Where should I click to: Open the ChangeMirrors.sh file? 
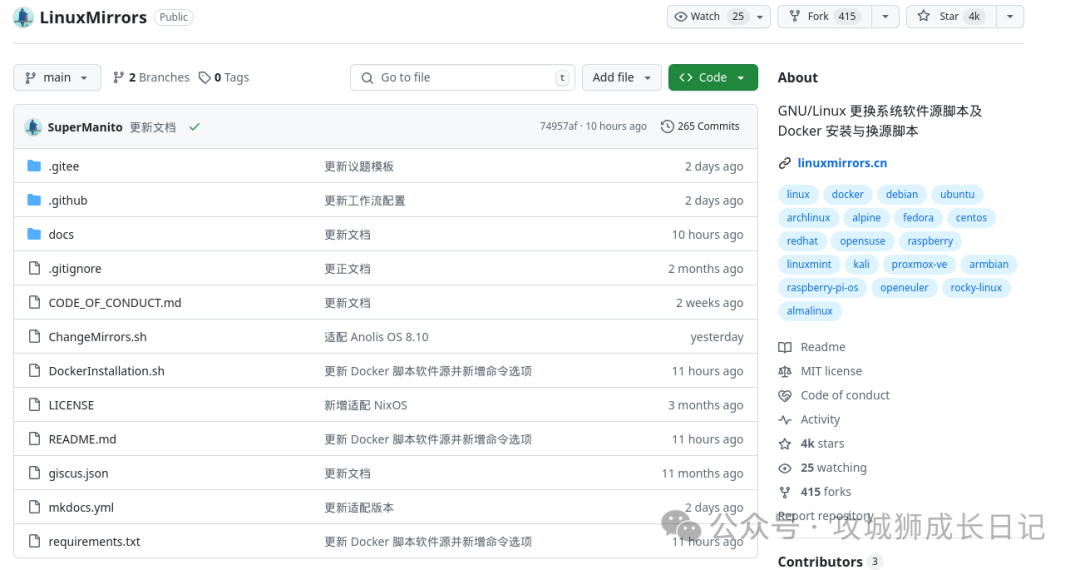click(x=97, y=337)
